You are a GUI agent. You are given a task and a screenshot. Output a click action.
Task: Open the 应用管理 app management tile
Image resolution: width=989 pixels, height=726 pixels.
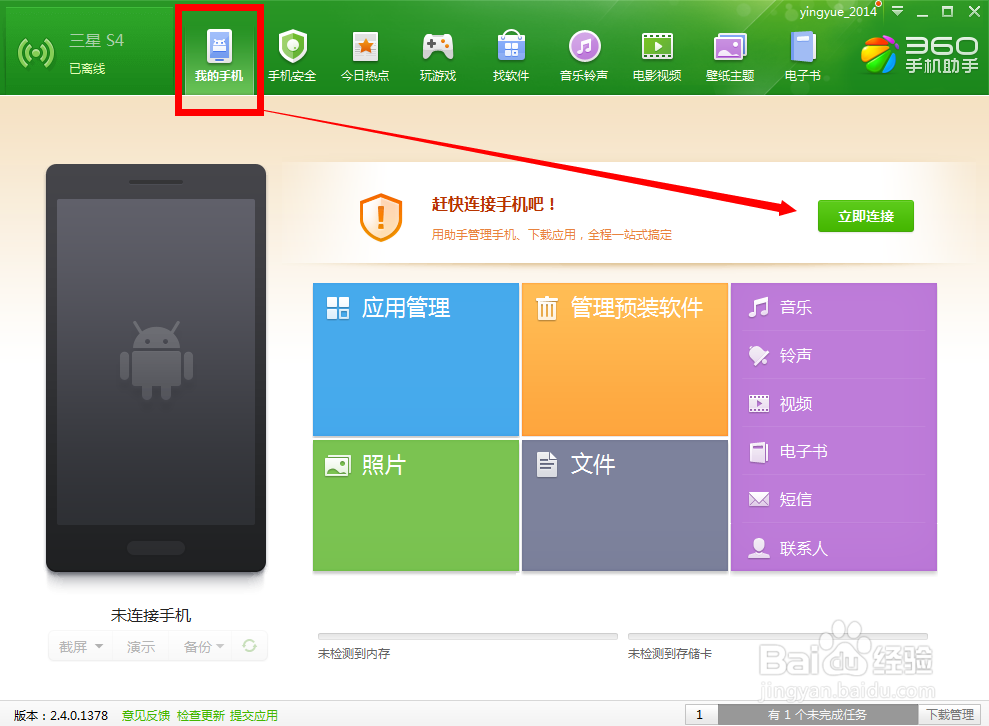(x=415, y=360)
